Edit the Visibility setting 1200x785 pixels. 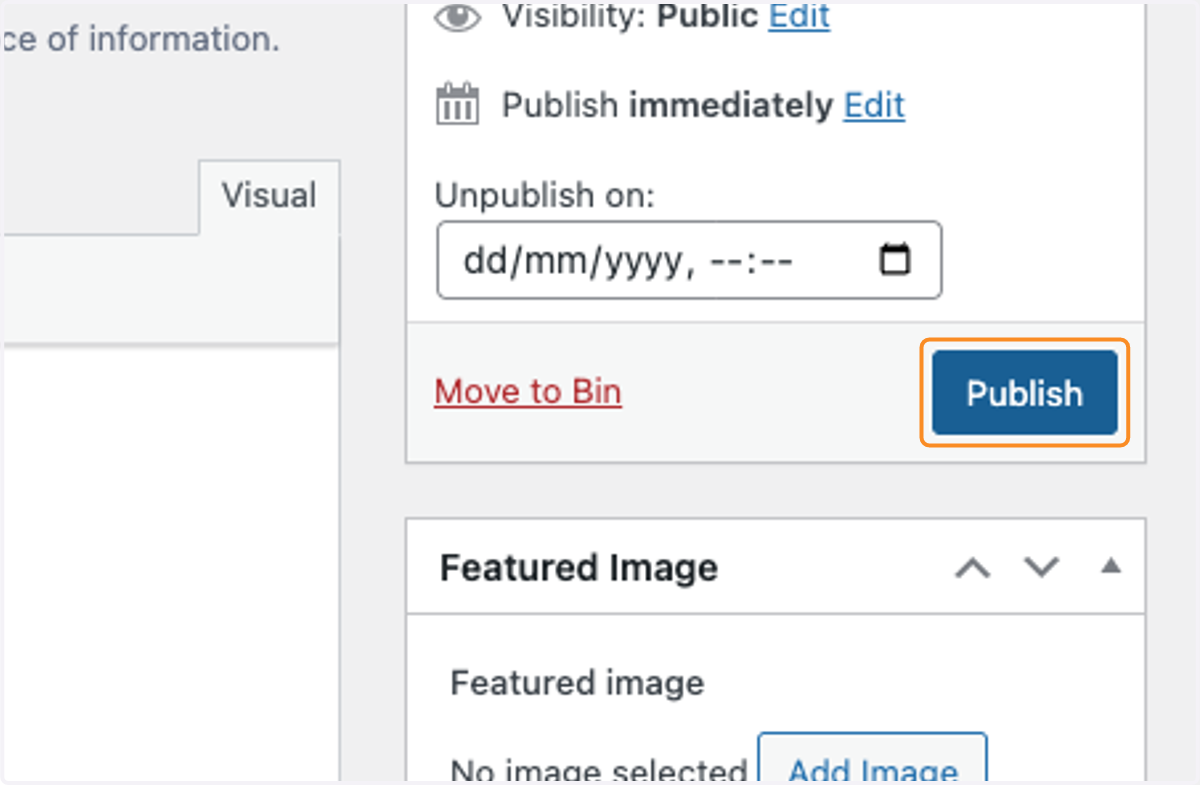coord(799,16)
